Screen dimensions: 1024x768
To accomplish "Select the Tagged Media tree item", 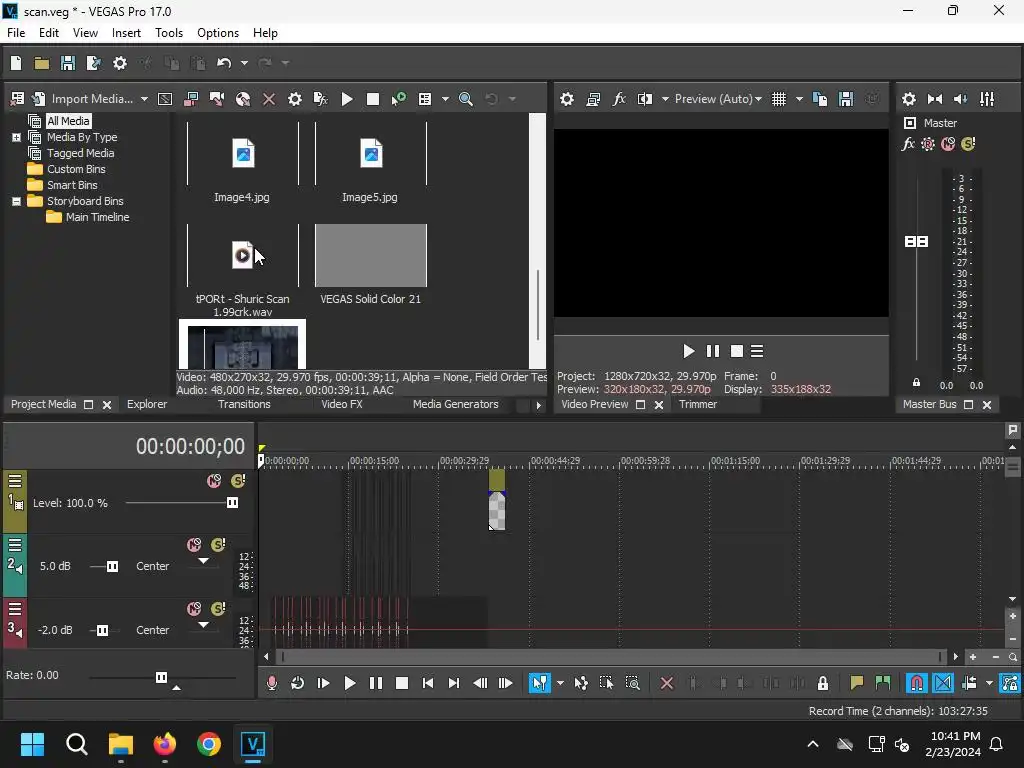I will point(80,153).
